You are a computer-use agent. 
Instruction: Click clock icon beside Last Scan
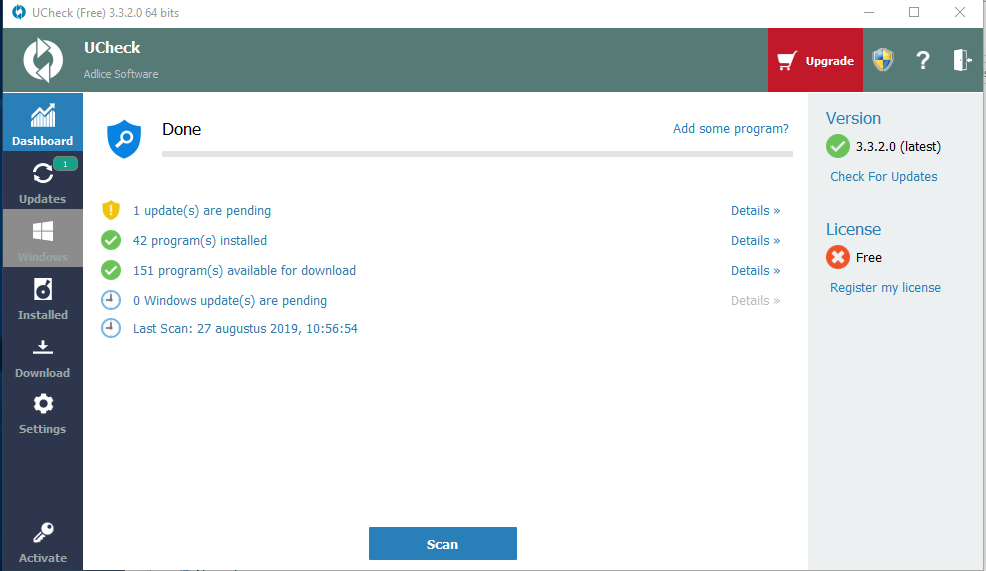click(111, 328)
